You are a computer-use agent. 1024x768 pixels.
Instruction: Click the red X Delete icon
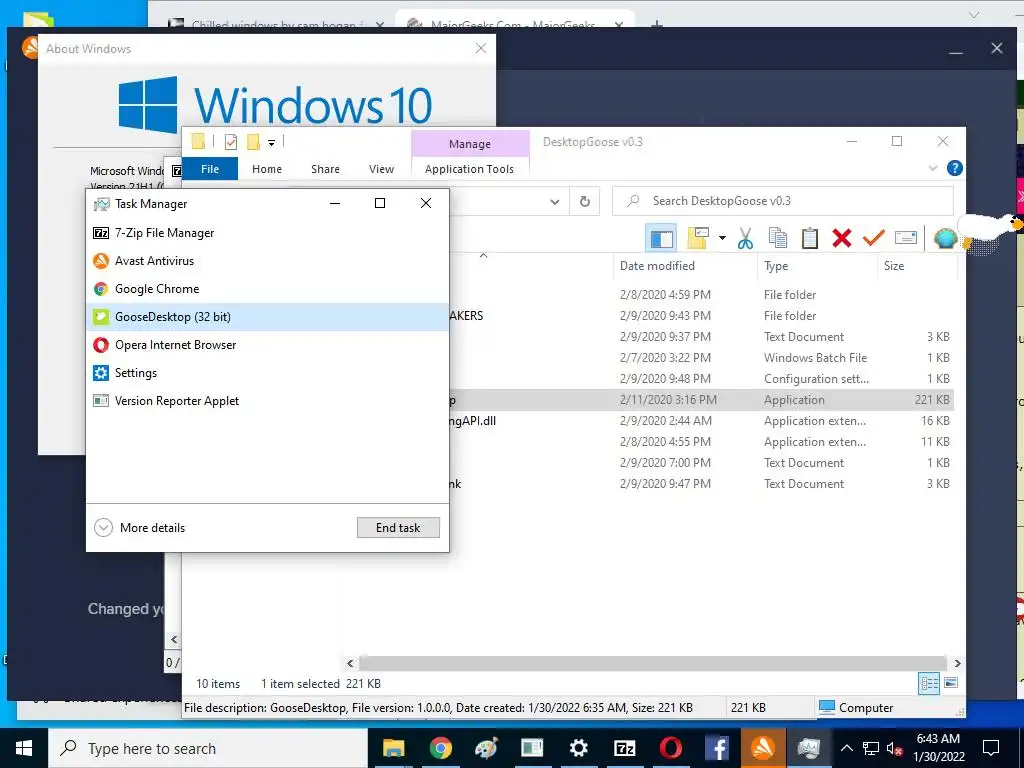842,238
